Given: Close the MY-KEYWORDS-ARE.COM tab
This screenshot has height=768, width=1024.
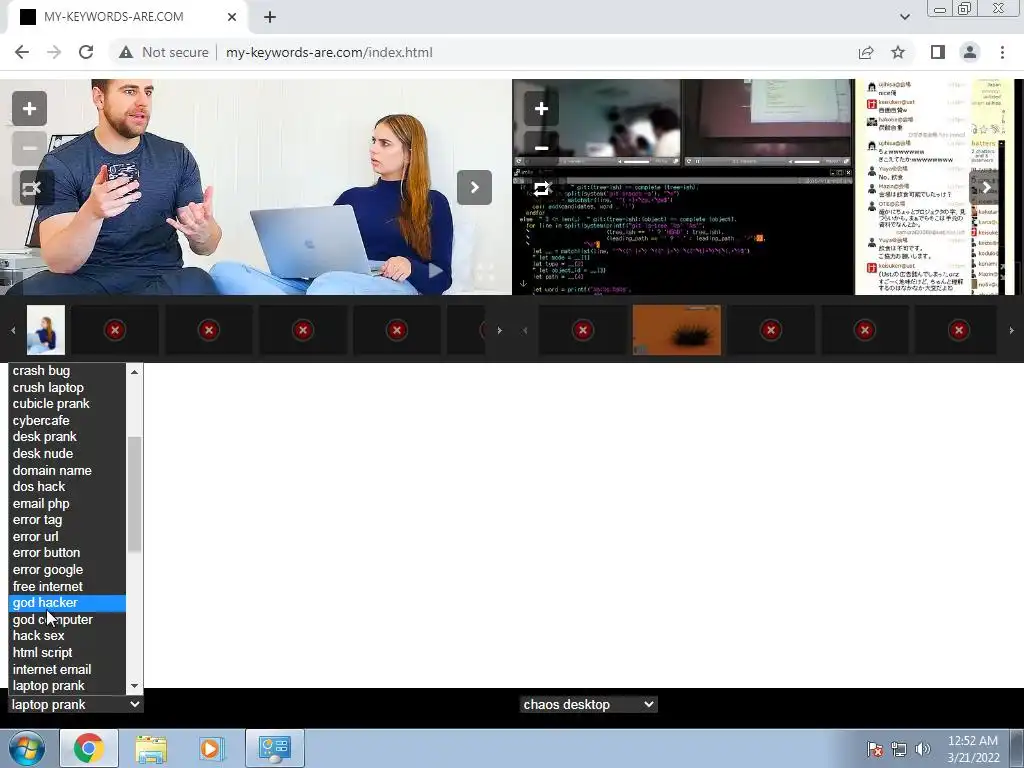Looking at the screenshot, I should tap(232, 17).
